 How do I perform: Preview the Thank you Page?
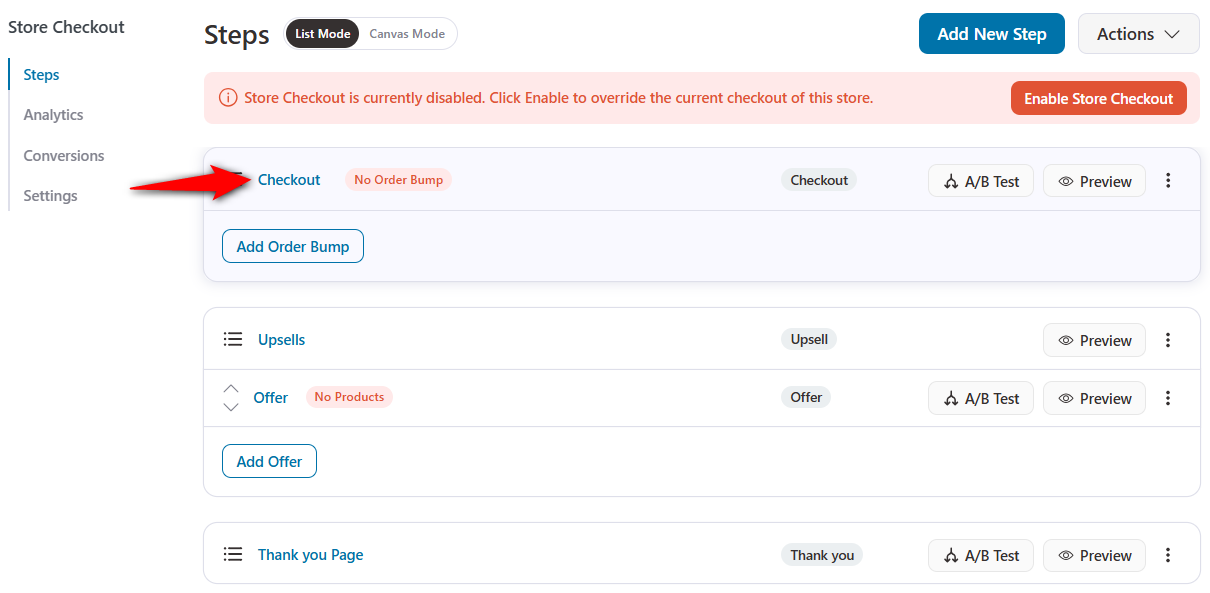coord(1094,555)
